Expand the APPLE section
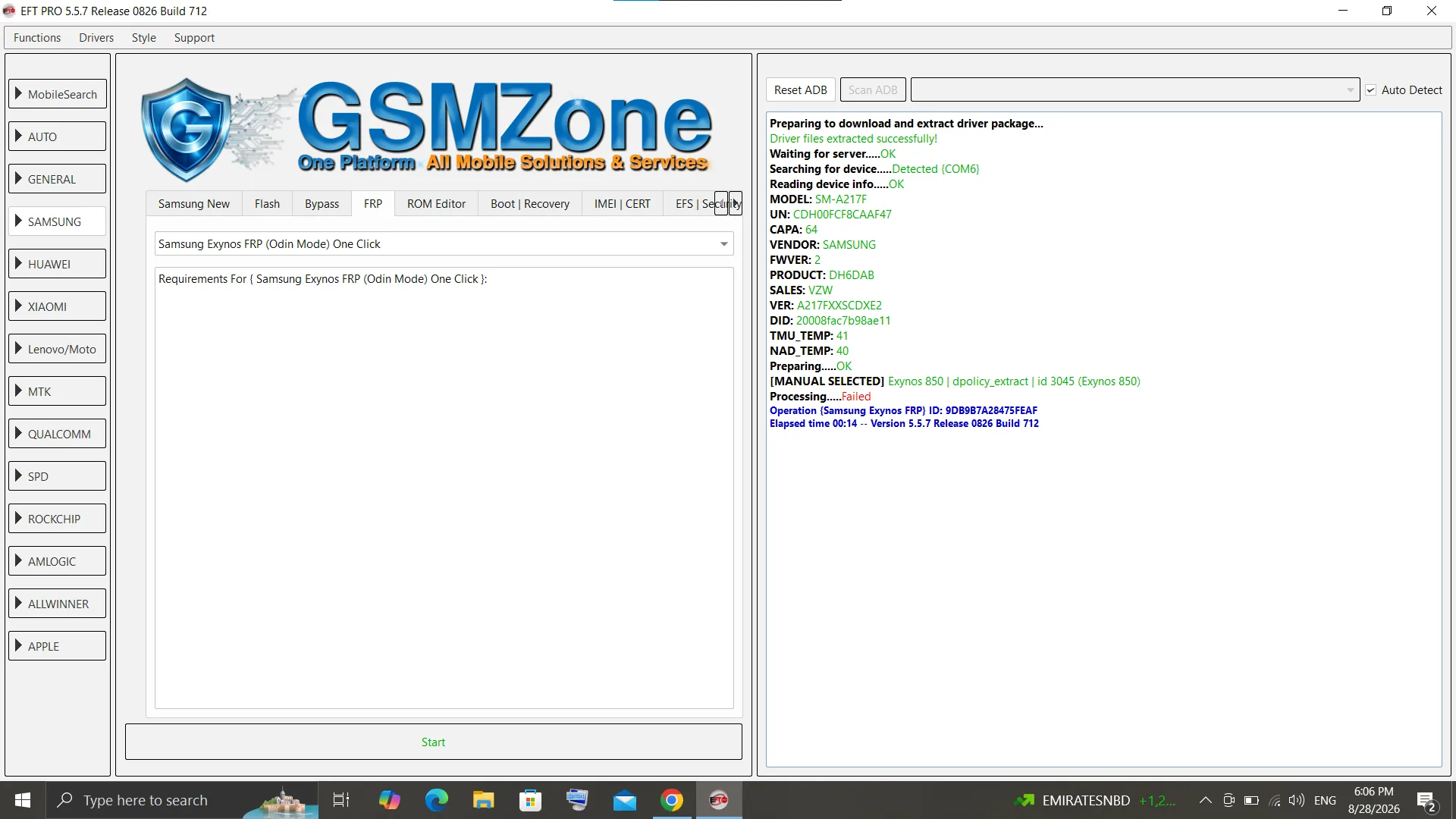Image resolution: width=1456 pixels, height=819 pixels. tap(58, 646)
